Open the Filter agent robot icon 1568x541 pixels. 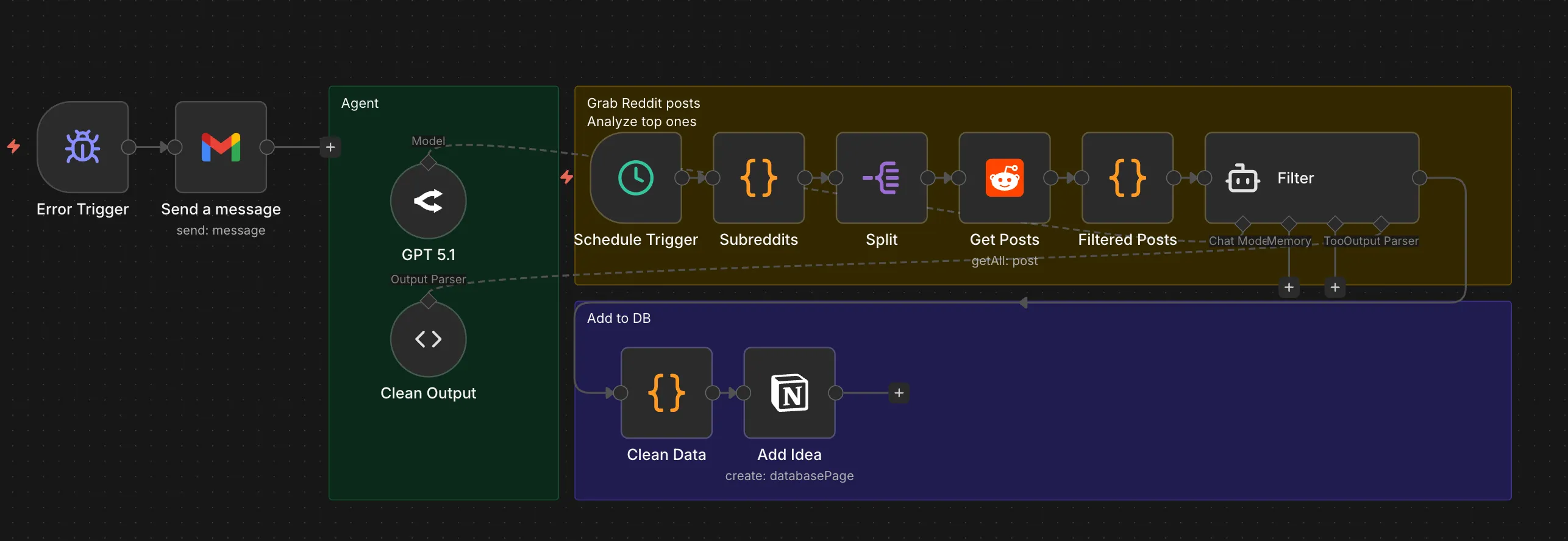click(1242, 178)
